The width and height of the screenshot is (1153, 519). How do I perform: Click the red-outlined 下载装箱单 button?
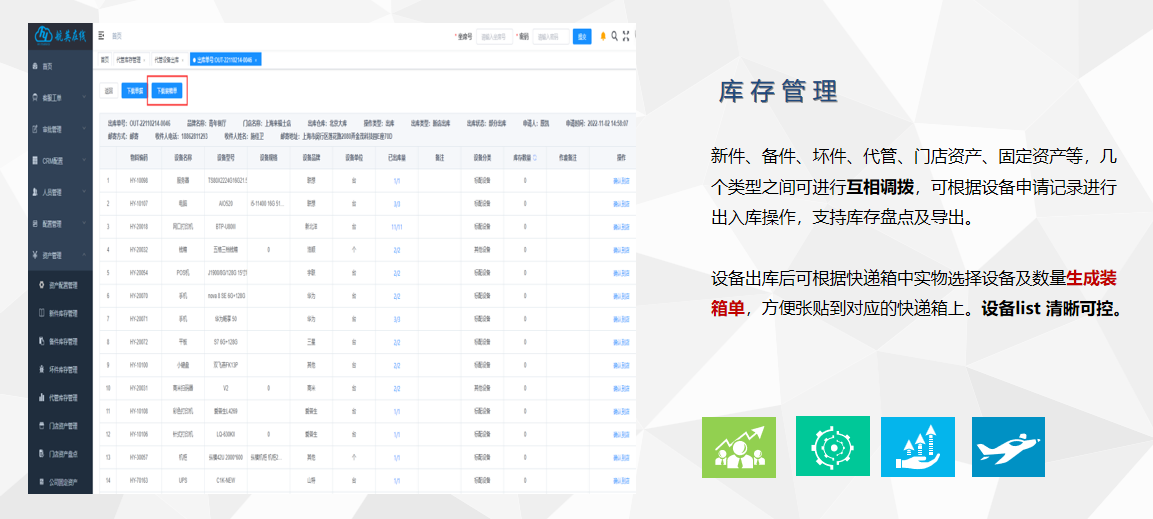(167, 90)
